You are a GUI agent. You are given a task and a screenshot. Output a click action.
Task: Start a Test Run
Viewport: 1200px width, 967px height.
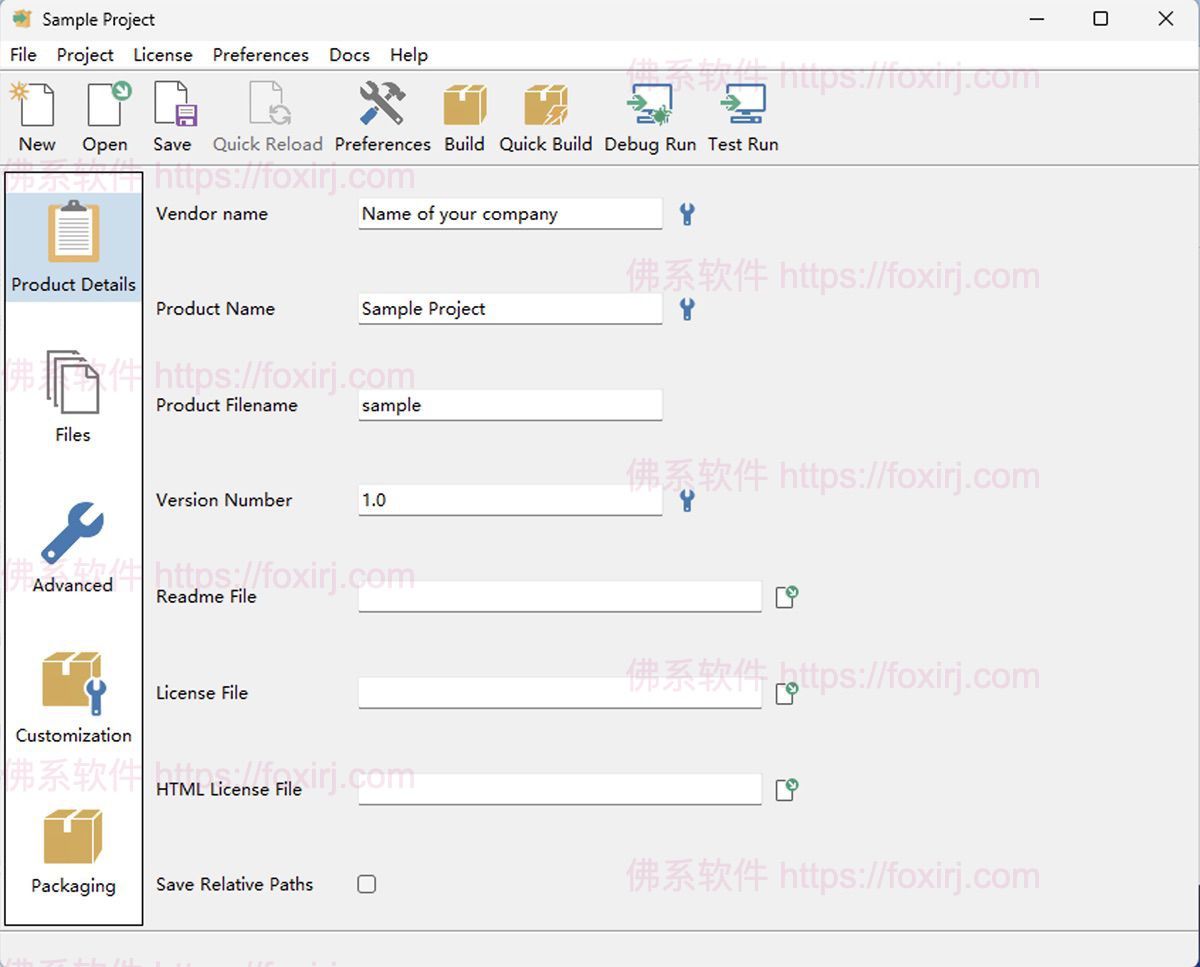coord(742,110)
